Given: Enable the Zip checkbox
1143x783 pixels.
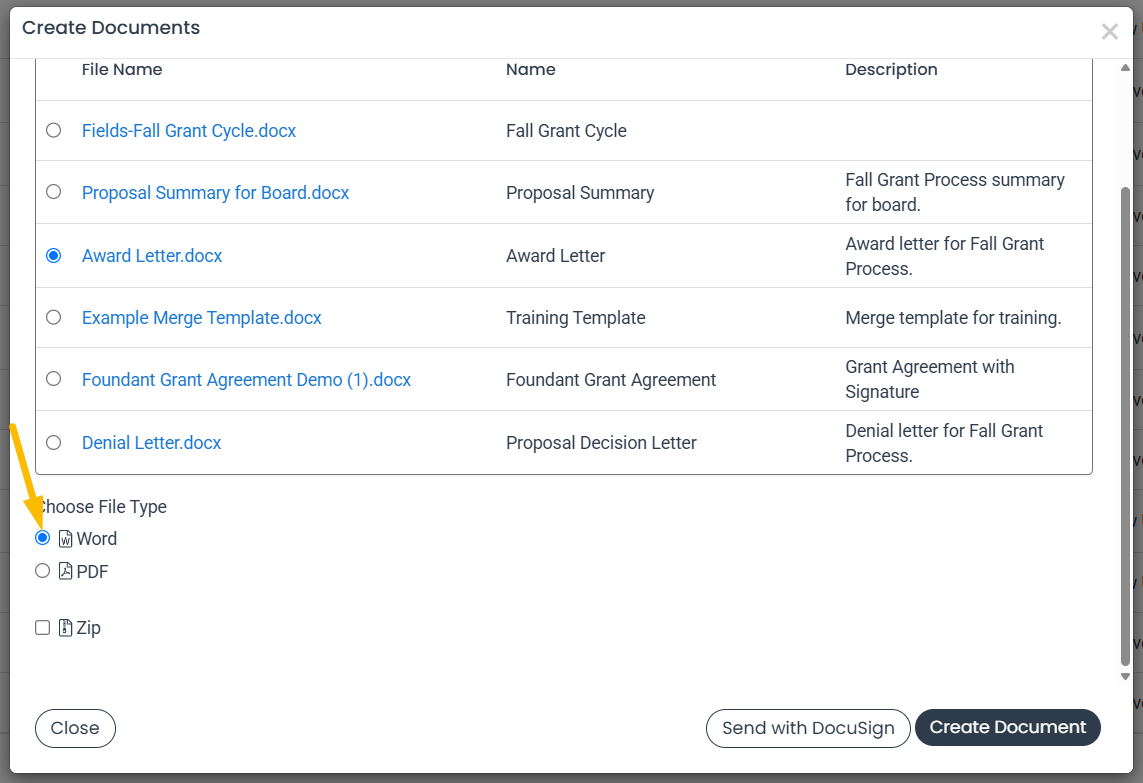Looking at the screenshot, I should [x=42, y=628].
